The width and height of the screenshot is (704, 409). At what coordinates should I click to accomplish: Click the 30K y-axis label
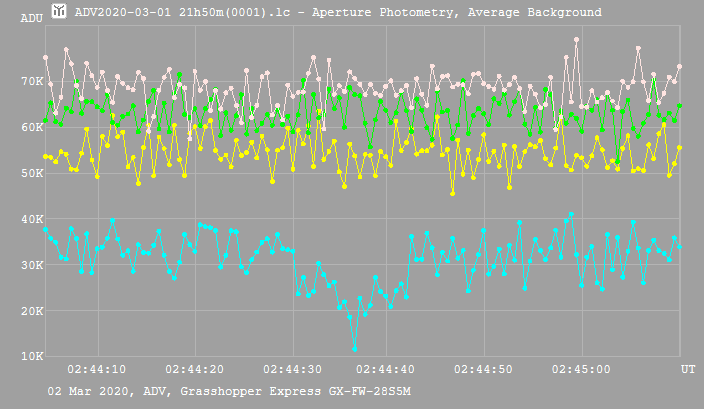[x=30, y=265]
